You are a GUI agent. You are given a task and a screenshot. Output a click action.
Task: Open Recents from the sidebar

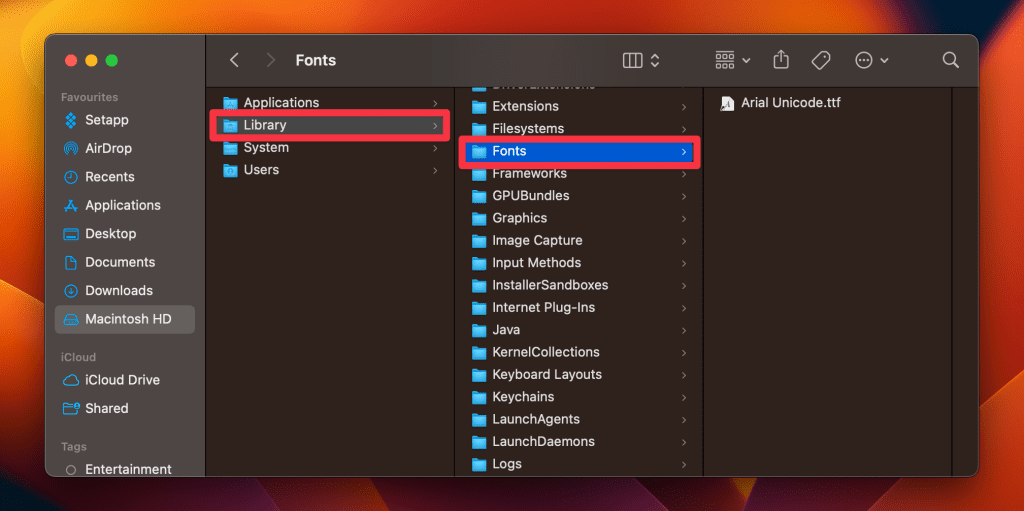coord(109,177)
